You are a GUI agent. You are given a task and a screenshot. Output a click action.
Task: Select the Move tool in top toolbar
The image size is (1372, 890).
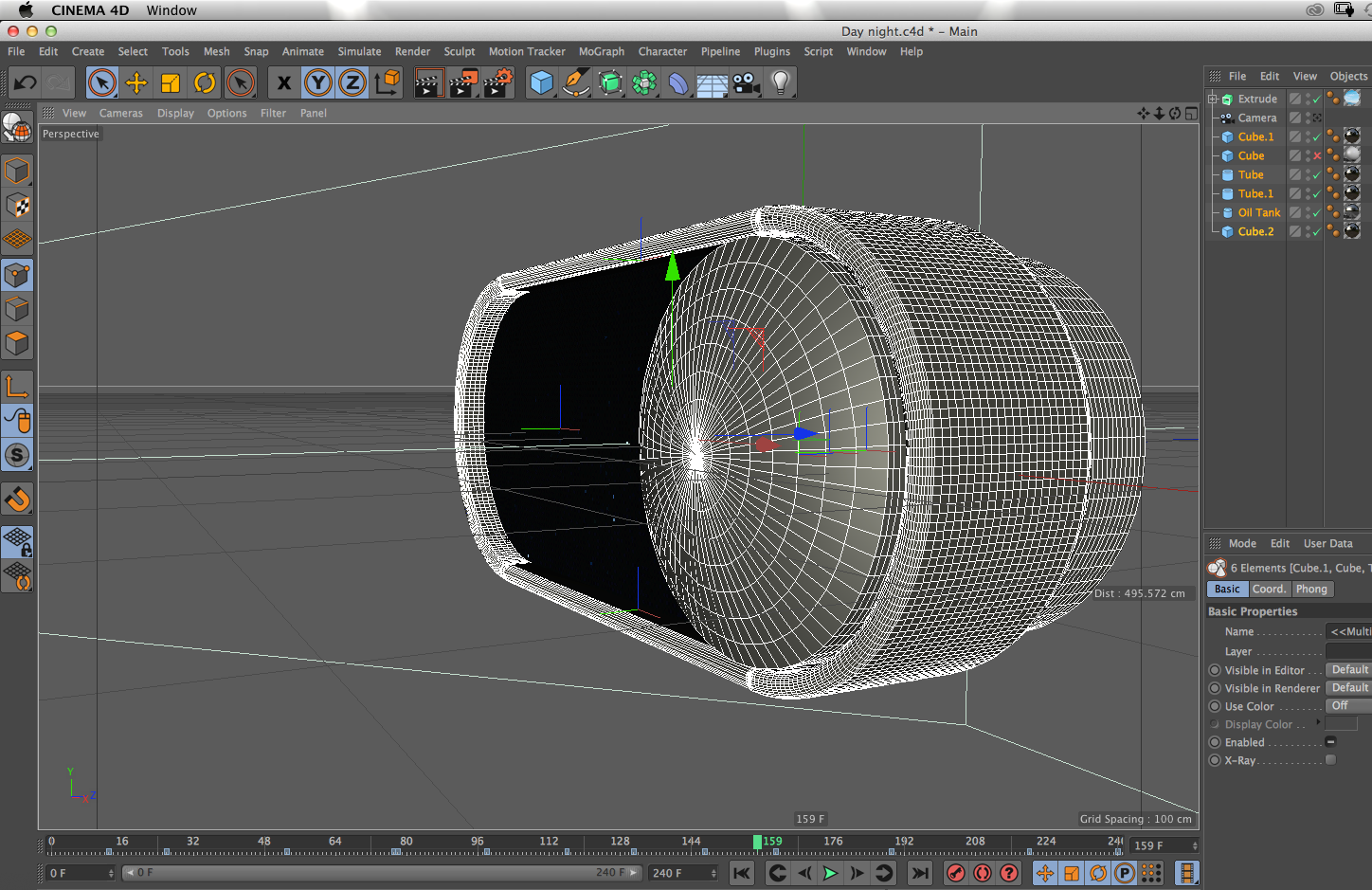(x=136, y=83)
